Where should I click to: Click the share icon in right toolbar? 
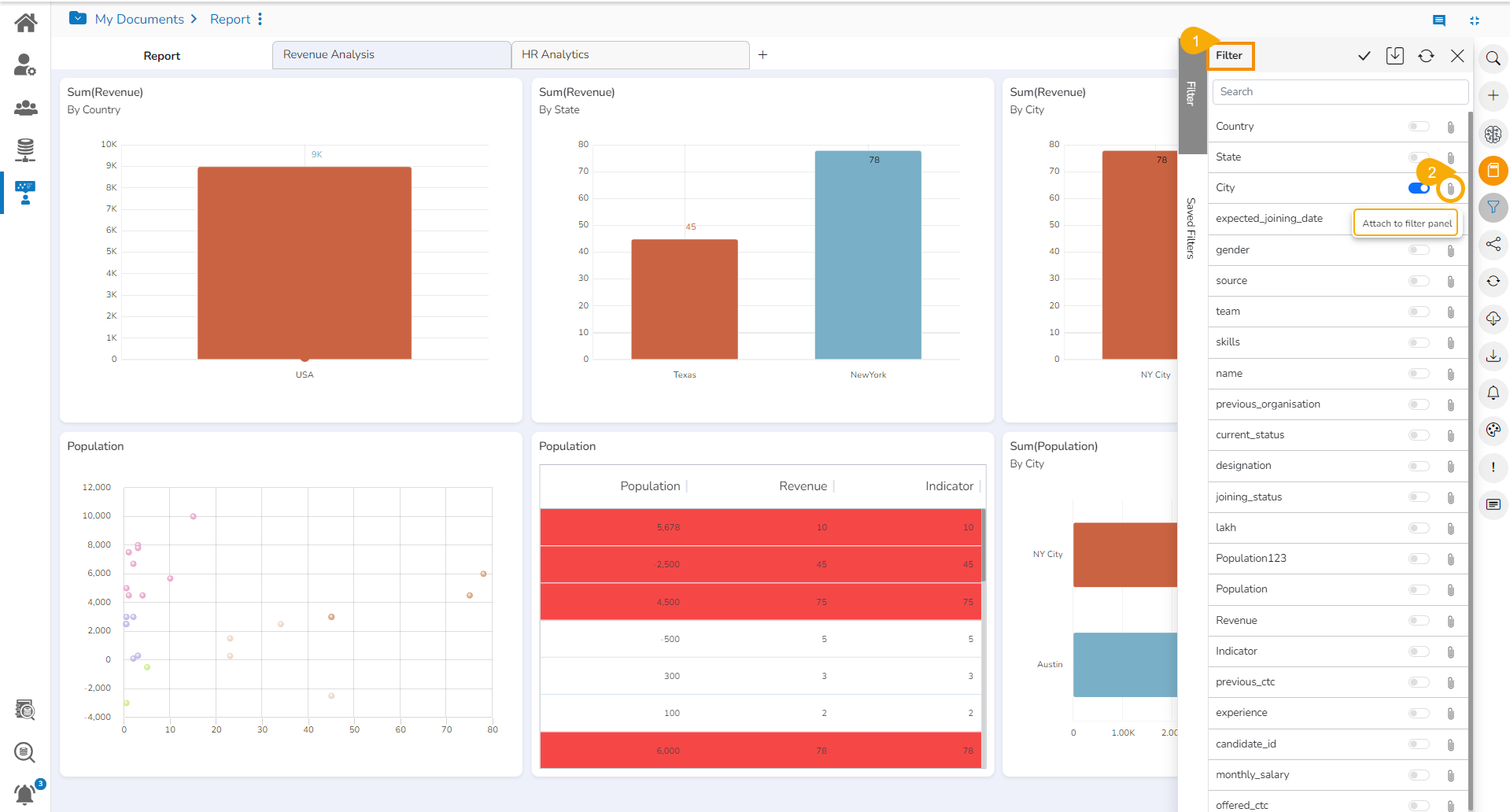click(1493, 244)
